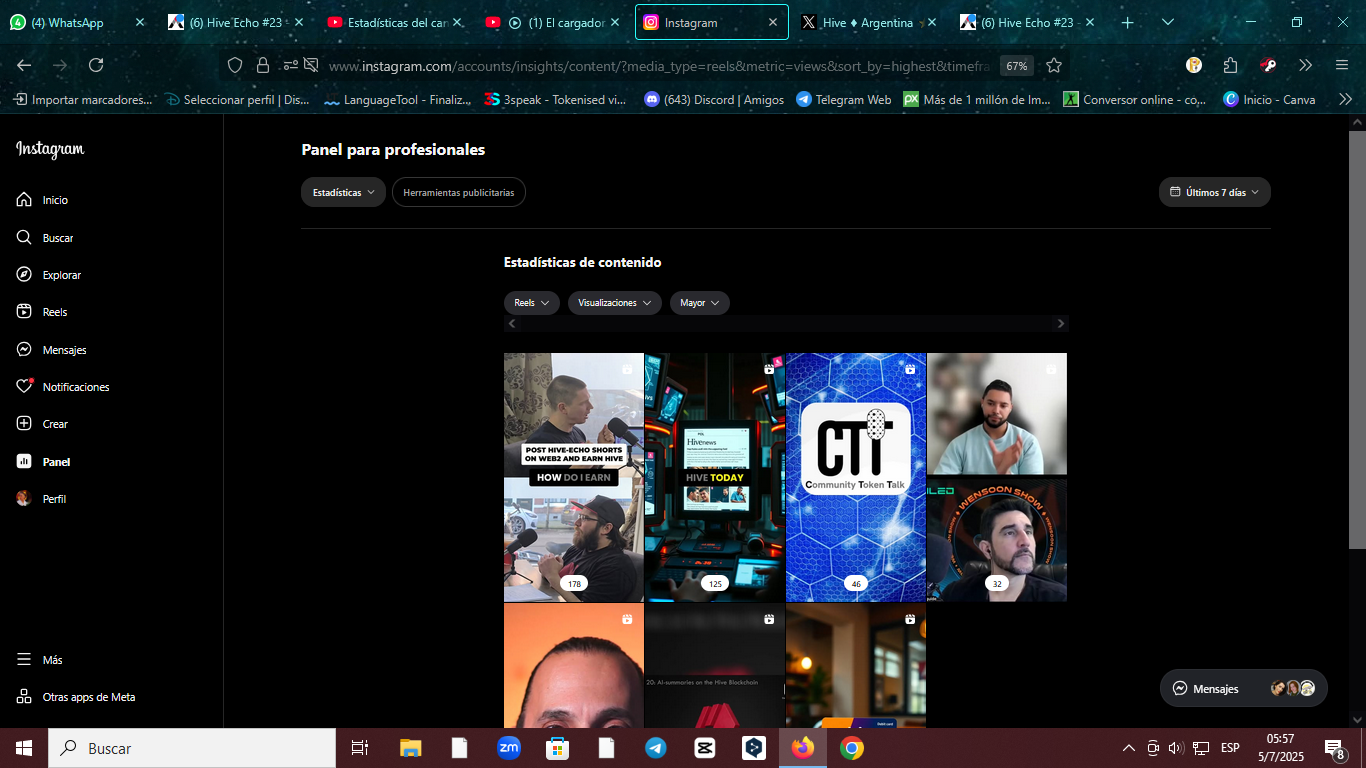The height and width of the screenshot is (768, 1366).
Task: Click the page vertical scrollbar
Action: pyautogui.click(x=1357, y=340)
